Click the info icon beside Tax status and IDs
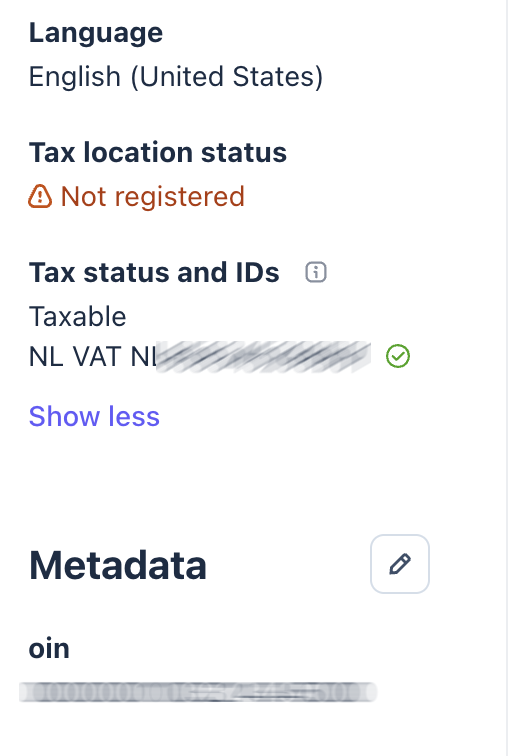The image size is (510, 756). [x=316, y=272]
